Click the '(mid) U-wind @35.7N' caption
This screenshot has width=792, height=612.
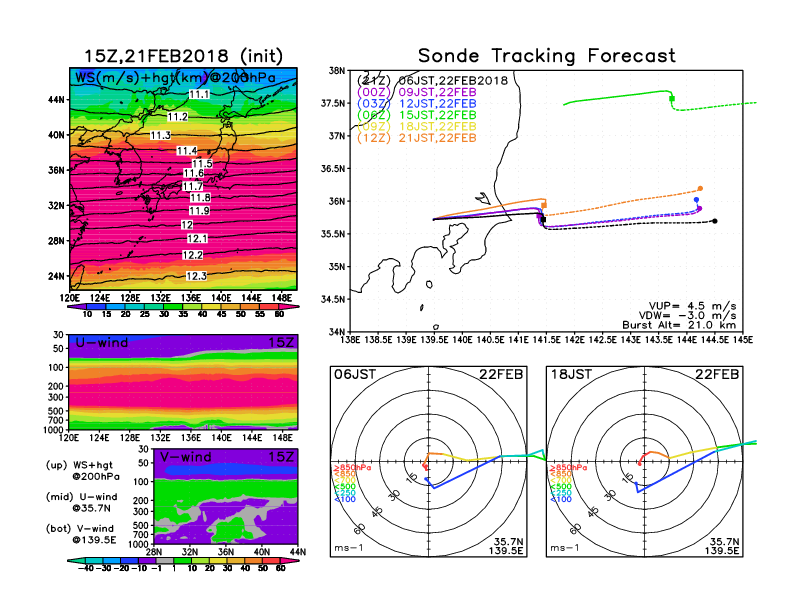point(81,502)
